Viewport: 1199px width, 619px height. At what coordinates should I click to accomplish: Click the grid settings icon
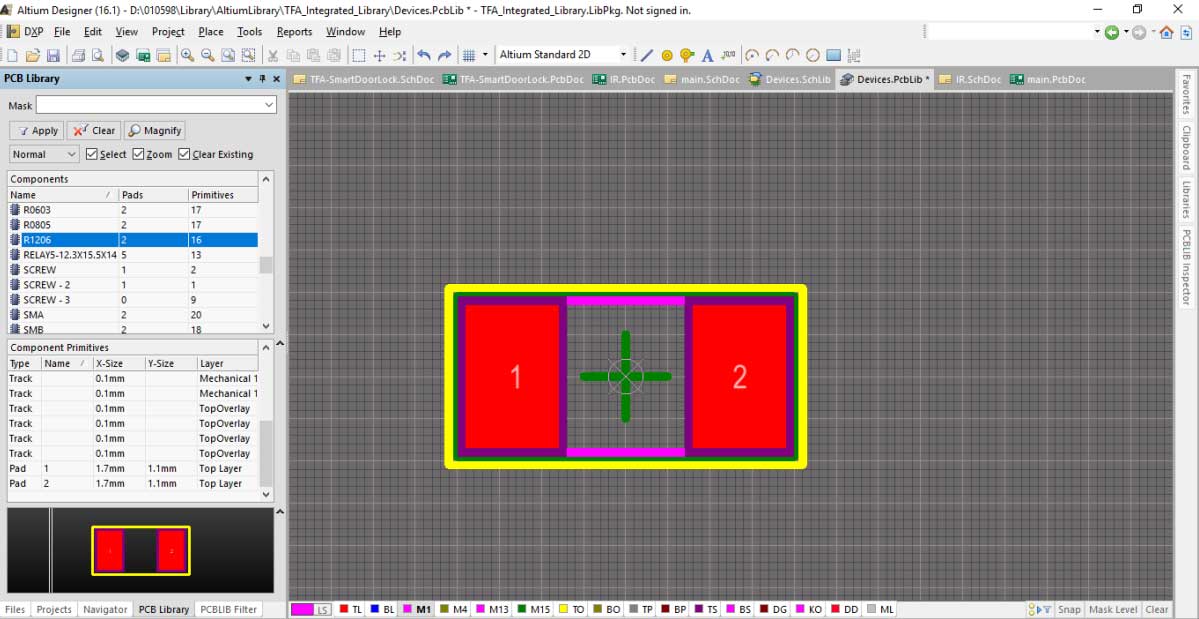[x=468, y=56]
